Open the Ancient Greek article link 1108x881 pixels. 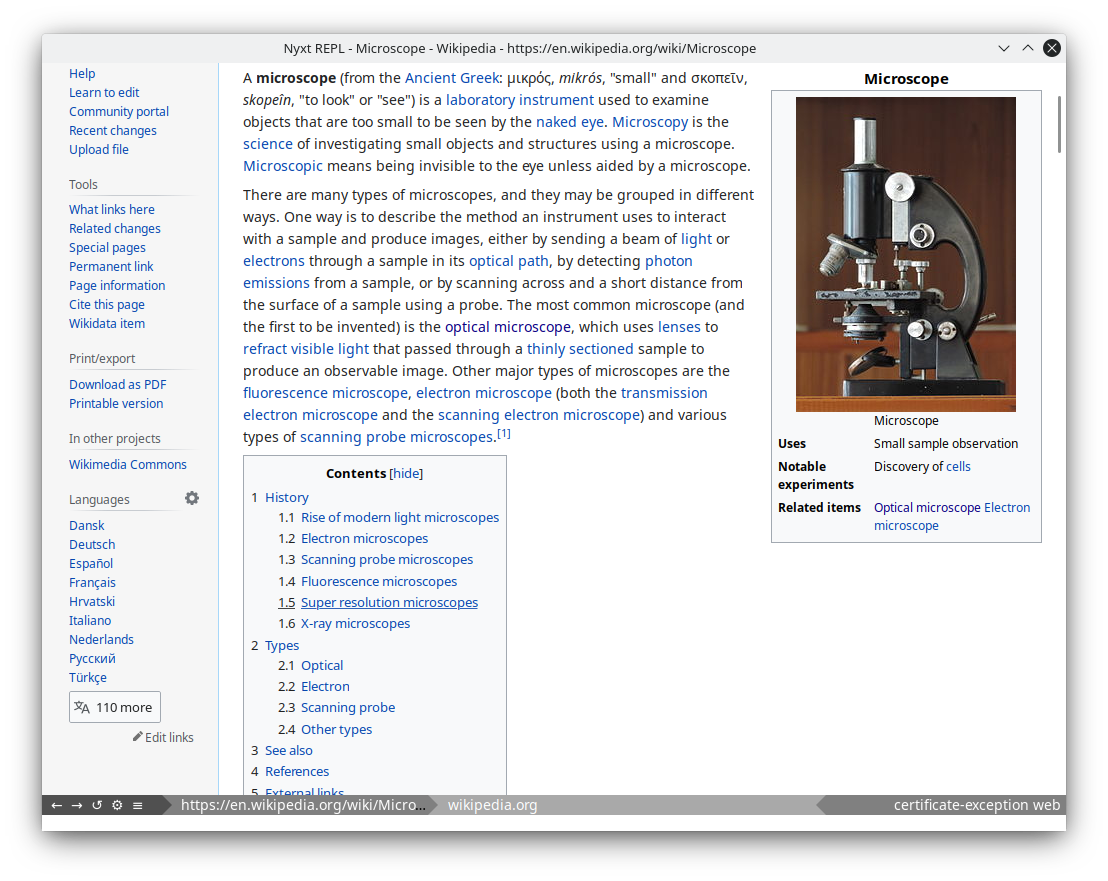pyautogui.click(x=452, y=78)
